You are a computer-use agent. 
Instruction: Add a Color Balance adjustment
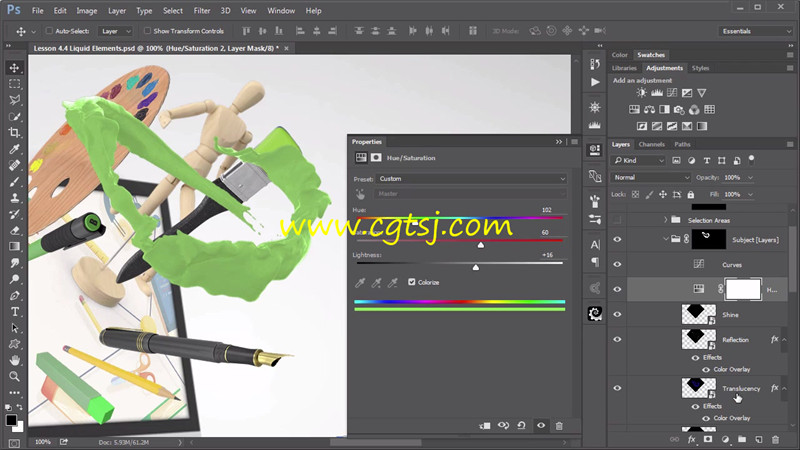click(649, 110)
